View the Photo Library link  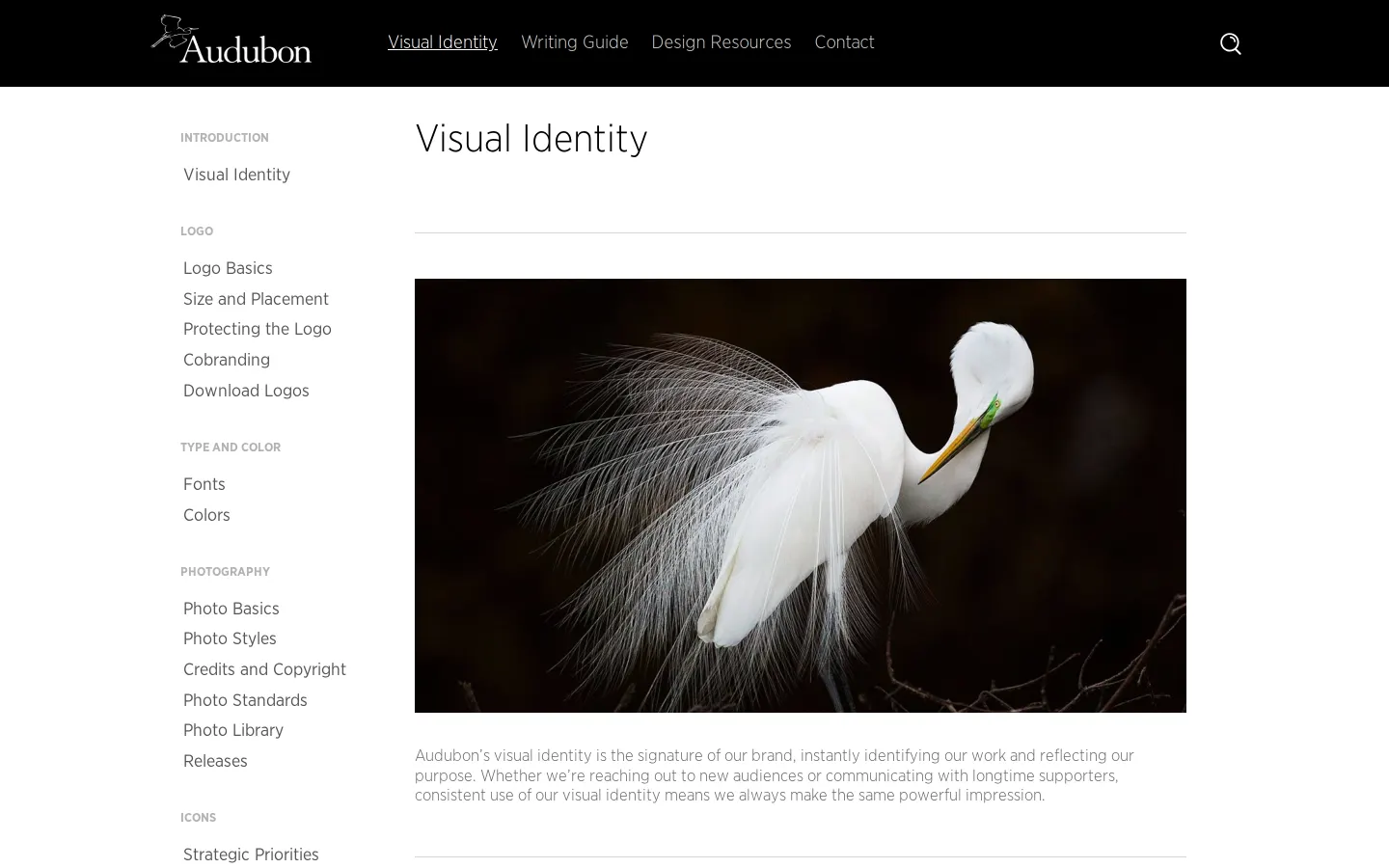point(233,730)
